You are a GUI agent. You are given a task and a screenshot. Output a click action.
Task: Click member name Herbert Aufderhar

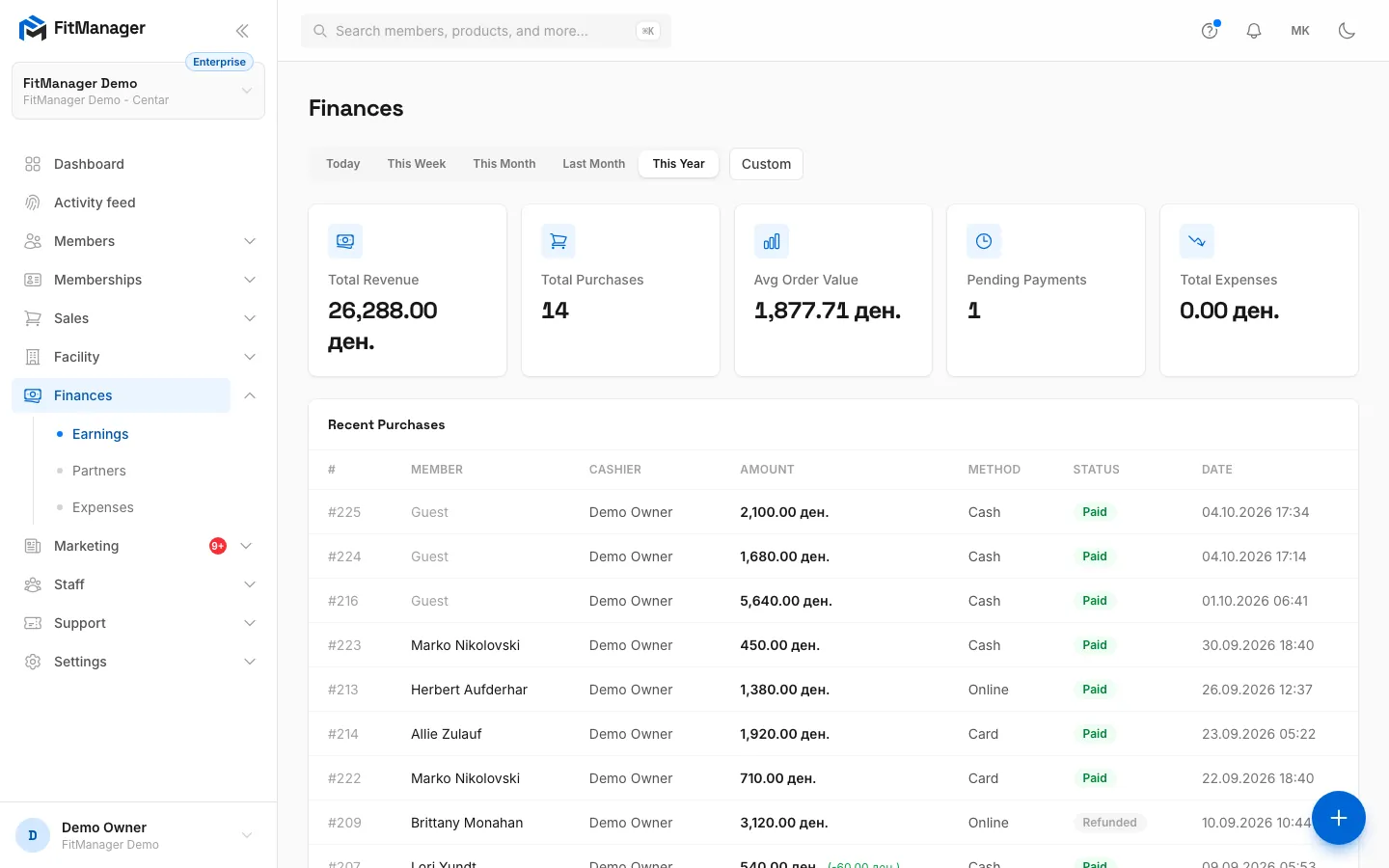click(469, 690)
